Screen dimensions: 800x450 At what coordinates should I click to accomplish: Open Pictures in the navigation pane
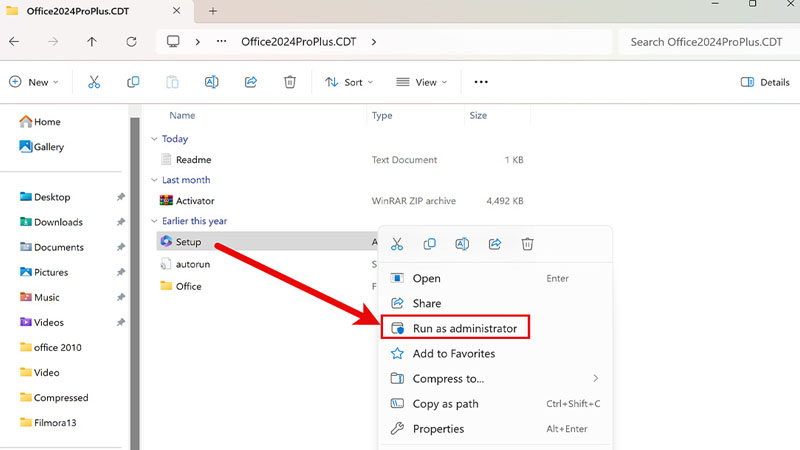(x=44, y=272)
